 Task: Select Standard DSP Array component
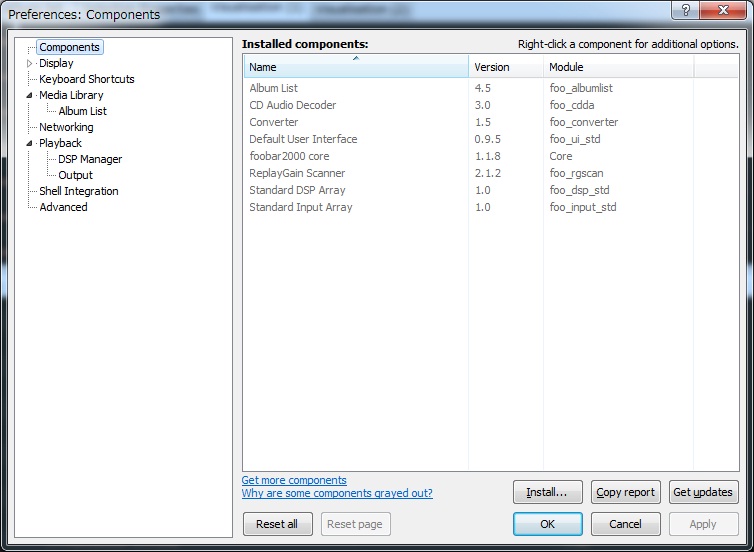(x=490, y=190)
